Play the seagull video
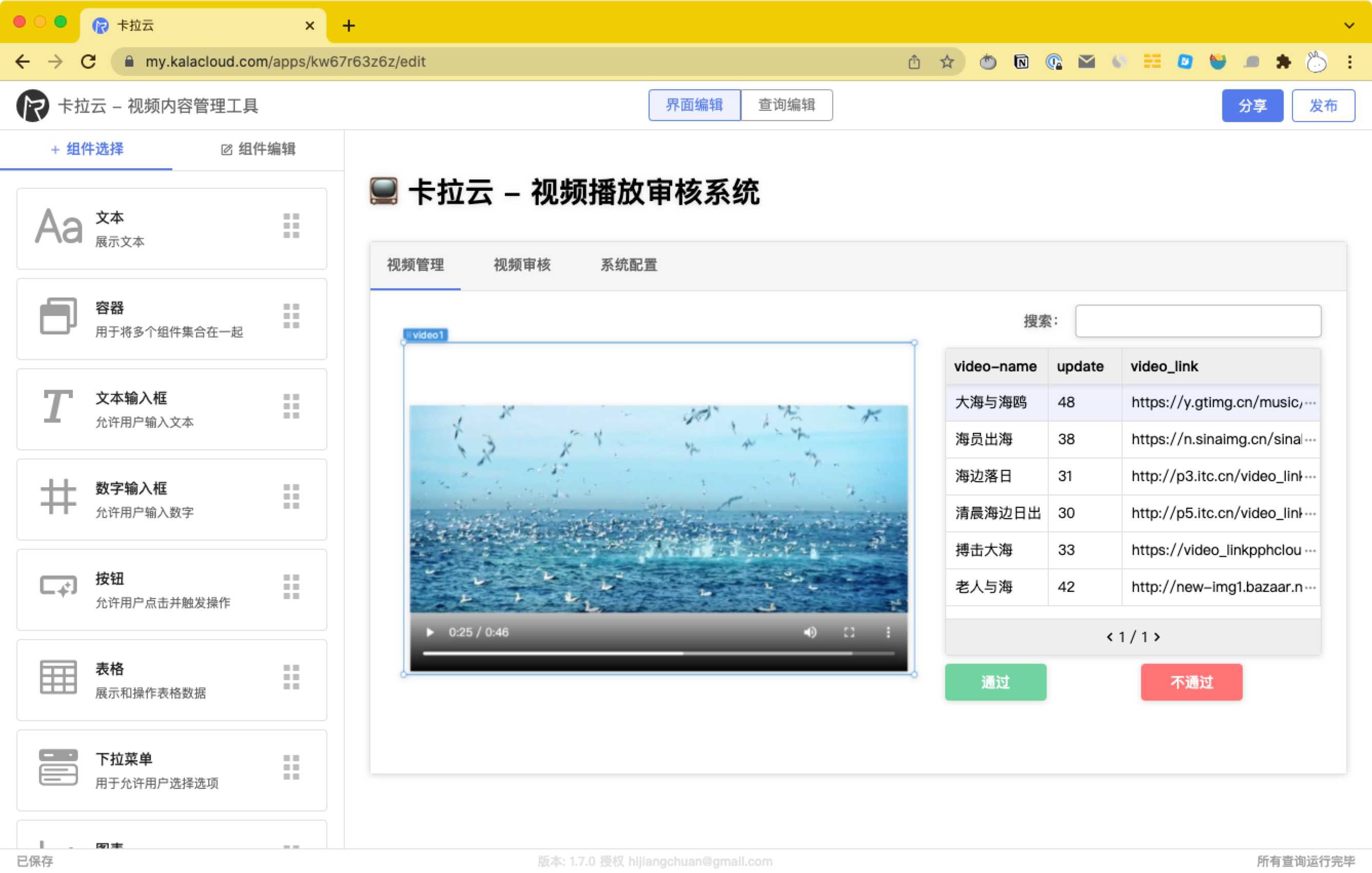Image resolution: width=1372 pixels, height=873 pixels. pos(430,632)
